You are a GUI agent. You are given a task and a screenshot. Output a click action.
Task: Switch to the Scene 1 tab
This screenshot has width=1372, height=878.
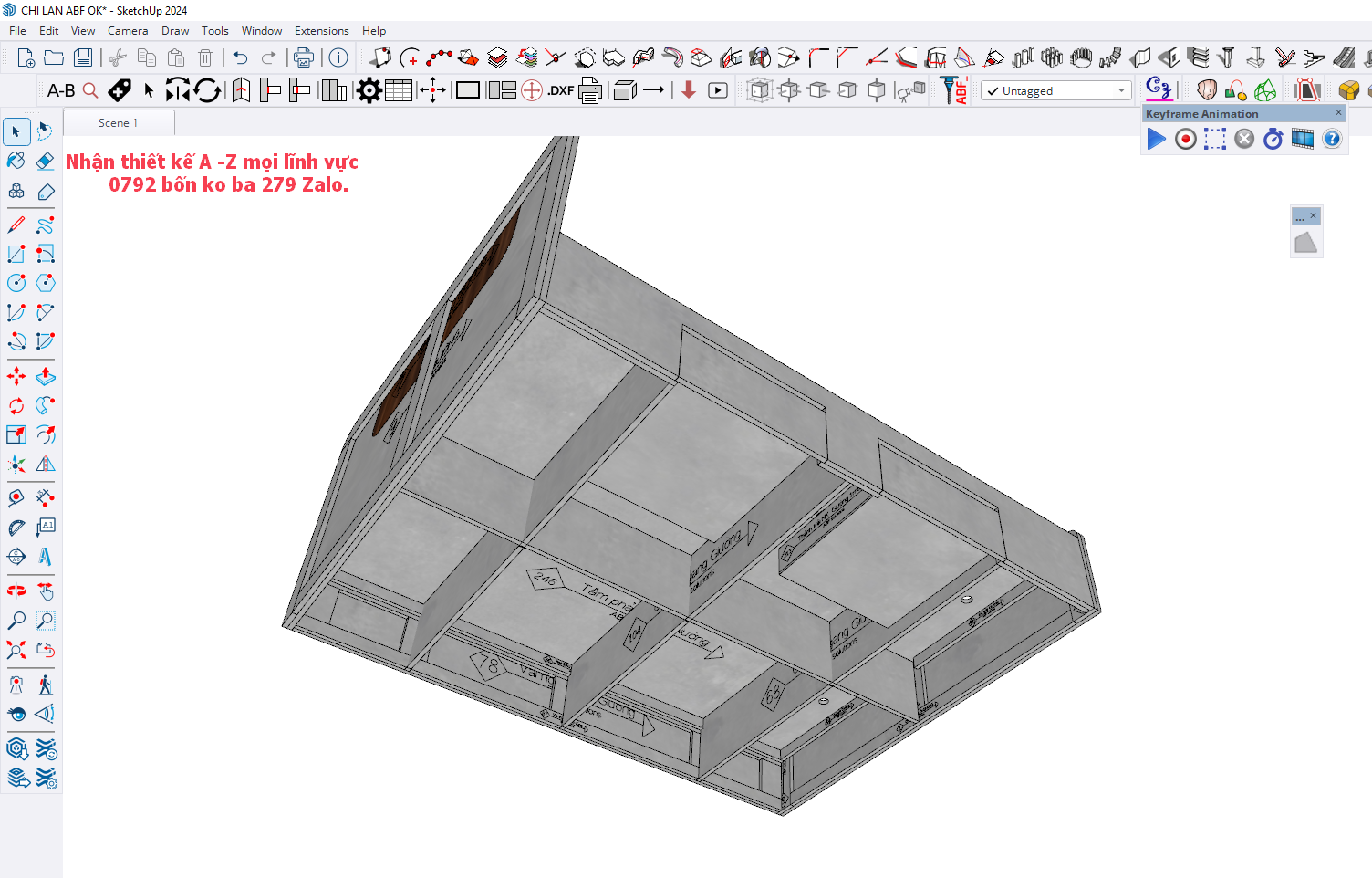point(118,123)
